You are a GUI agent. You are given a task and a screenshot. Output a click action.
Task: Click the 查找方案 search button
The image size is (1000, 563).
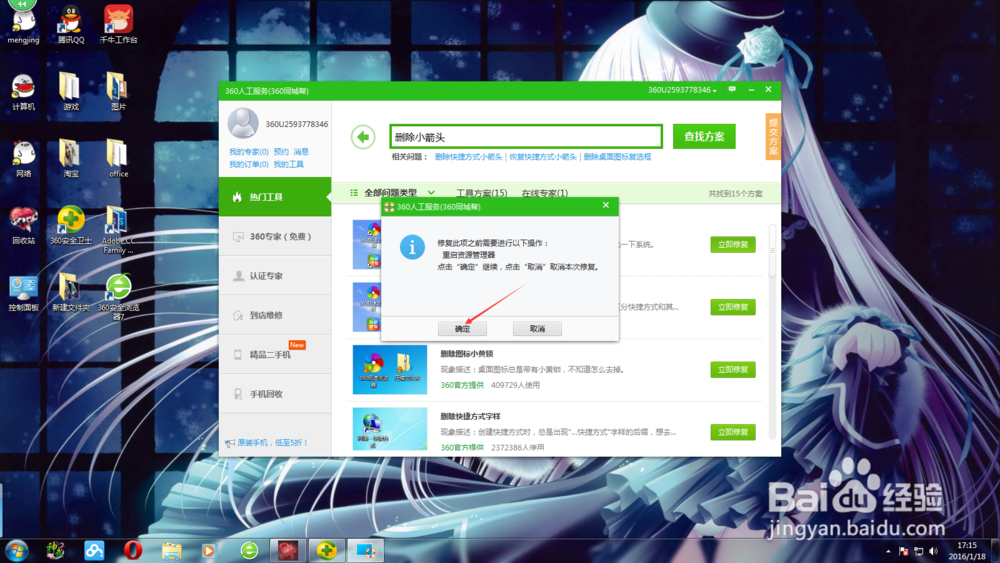704,136
